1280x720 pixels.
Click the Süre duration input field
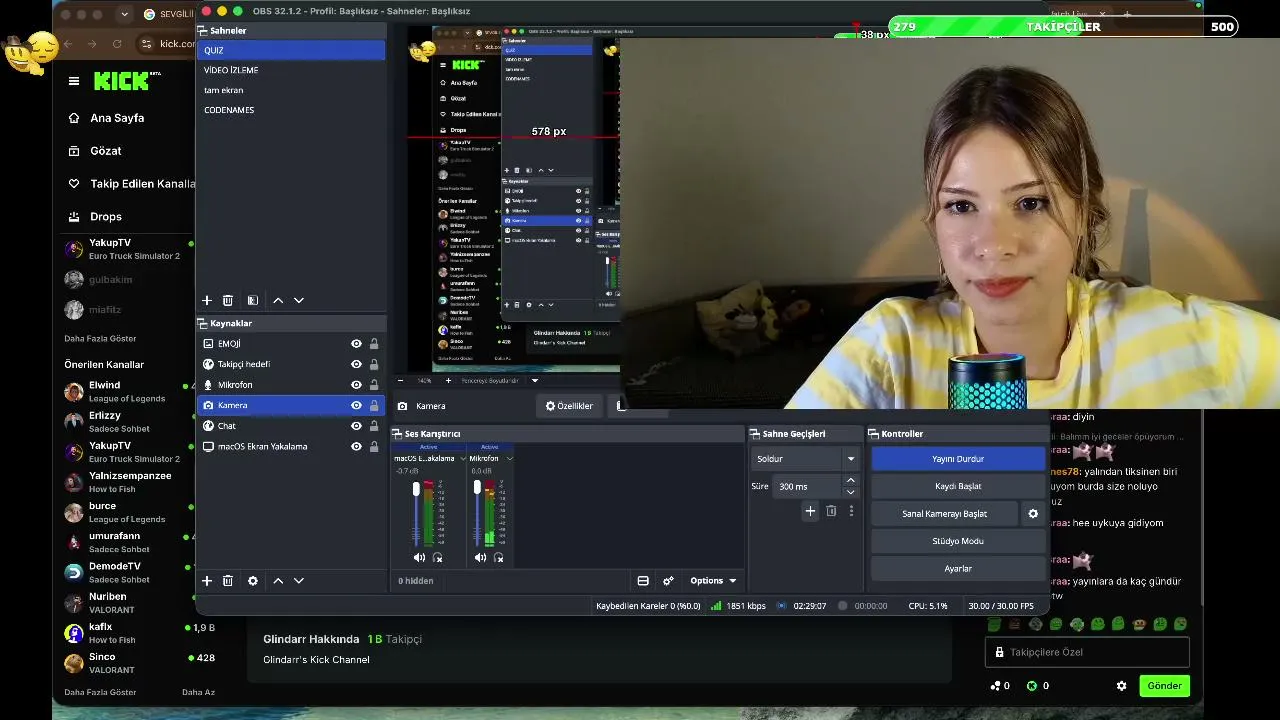click(808, 487)
